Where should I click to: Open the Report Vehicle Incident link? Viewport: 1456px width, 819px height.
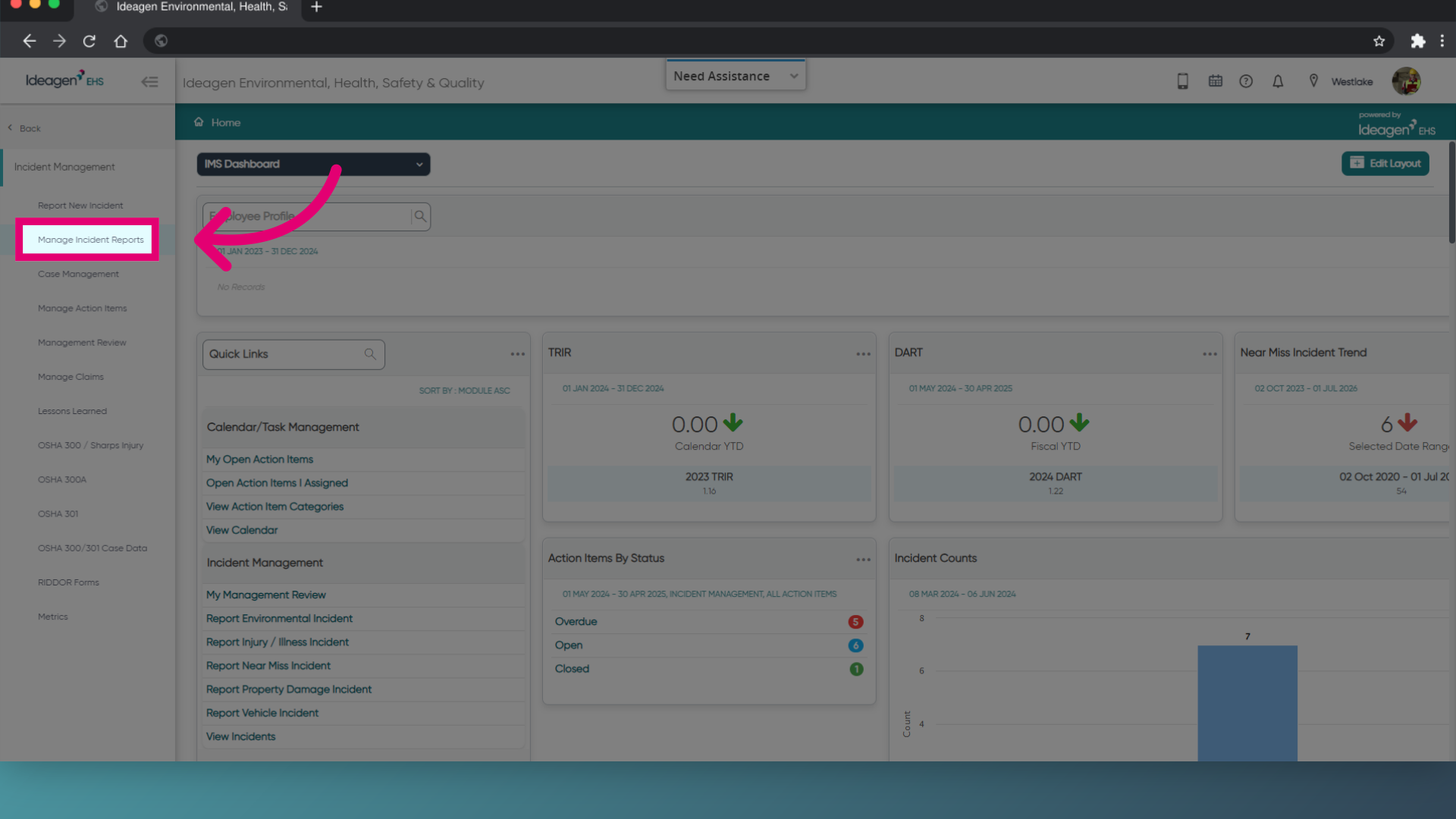coord(262,713)
